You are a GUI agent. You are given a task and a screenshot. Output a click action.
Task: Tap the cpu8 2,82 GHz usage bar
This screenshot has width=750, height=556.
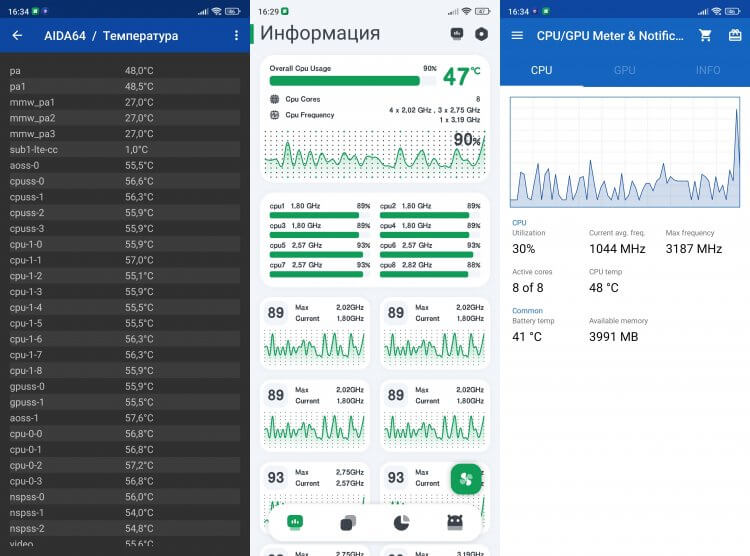coord(430,274)
